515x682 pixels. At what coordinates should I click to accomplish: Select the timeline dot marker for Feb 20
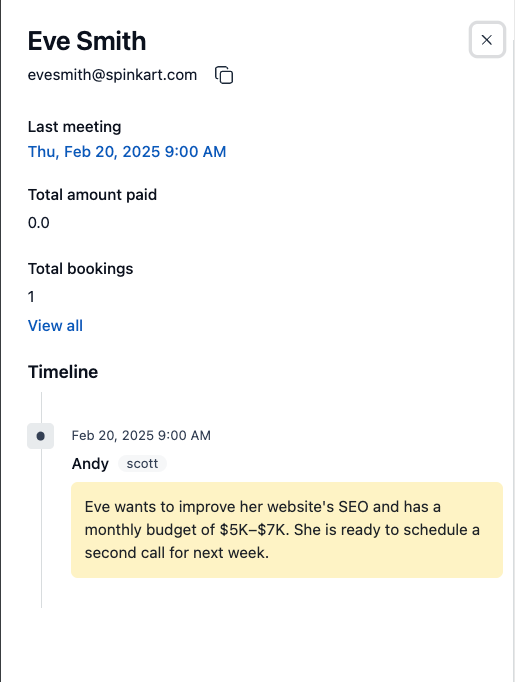tap(40, 436)
